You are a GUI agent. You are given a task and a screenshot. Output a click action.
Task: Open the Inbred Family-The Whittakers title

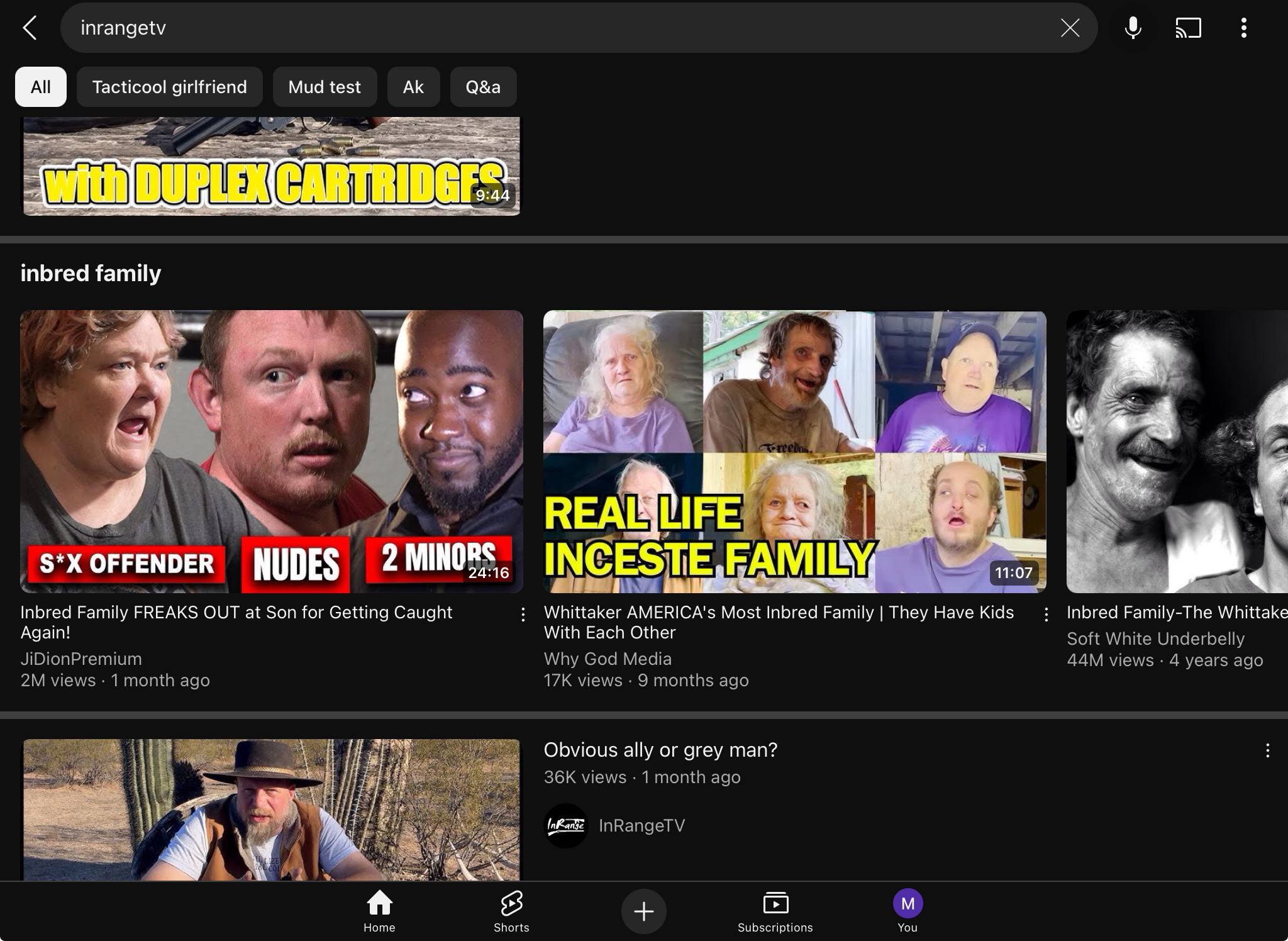tap(1177, 612)
